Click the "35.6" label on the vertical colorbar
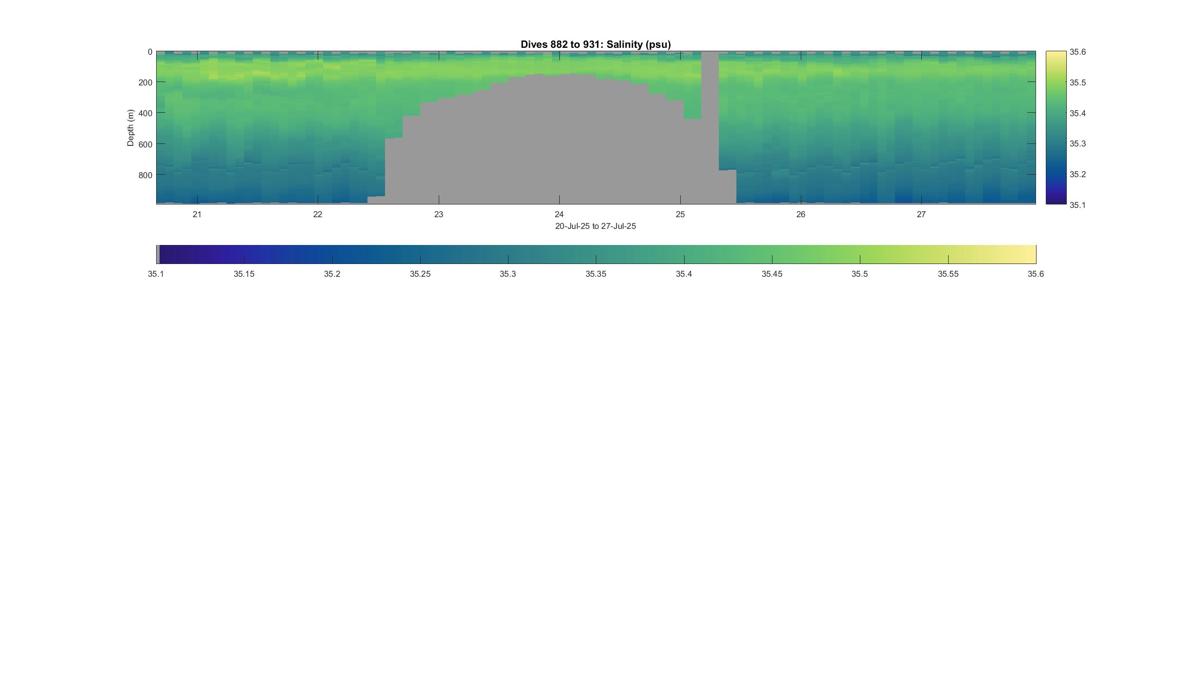The image size is (1200, 681). click(1078, 52)
